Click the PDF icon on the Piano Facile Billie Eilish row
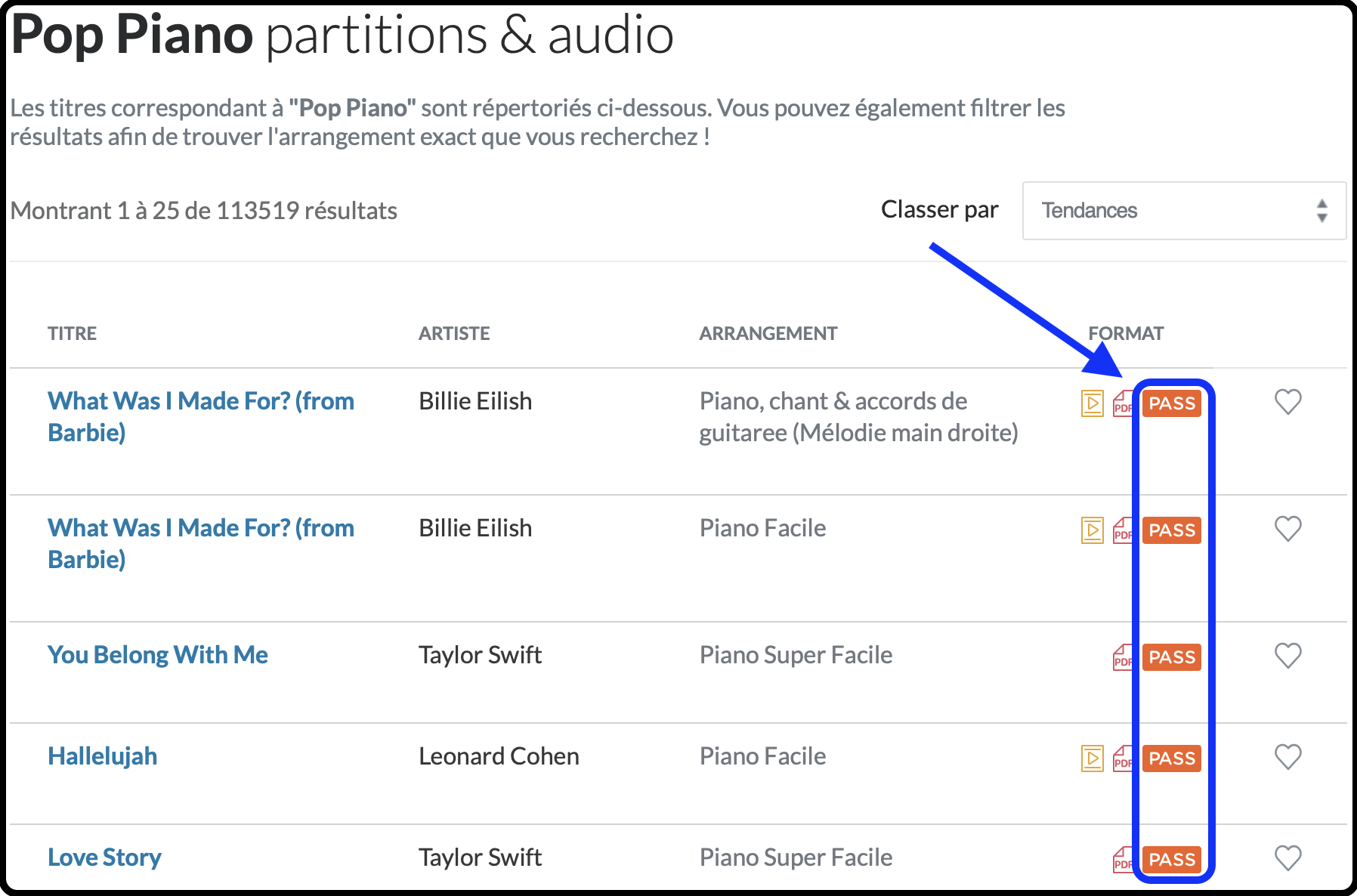This screenshot has height=896, width=1357. tap(1122, 530)
